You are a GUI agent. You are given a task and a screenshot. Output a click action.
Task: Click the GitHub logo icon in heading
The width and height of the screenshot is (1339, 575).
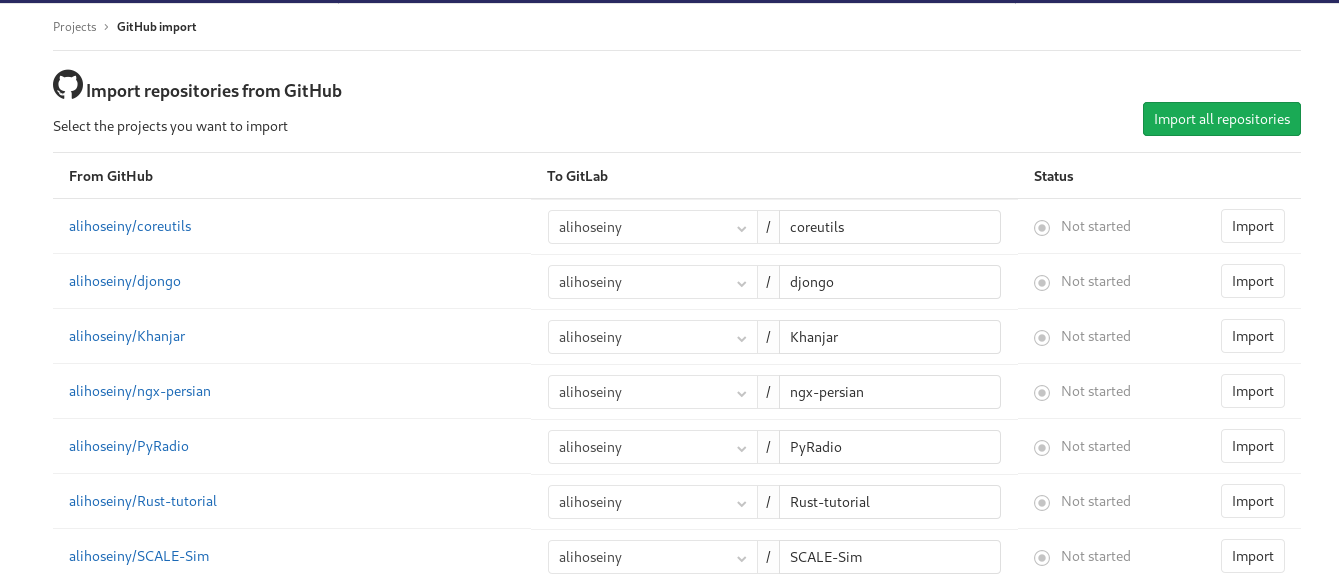(68, 85)
